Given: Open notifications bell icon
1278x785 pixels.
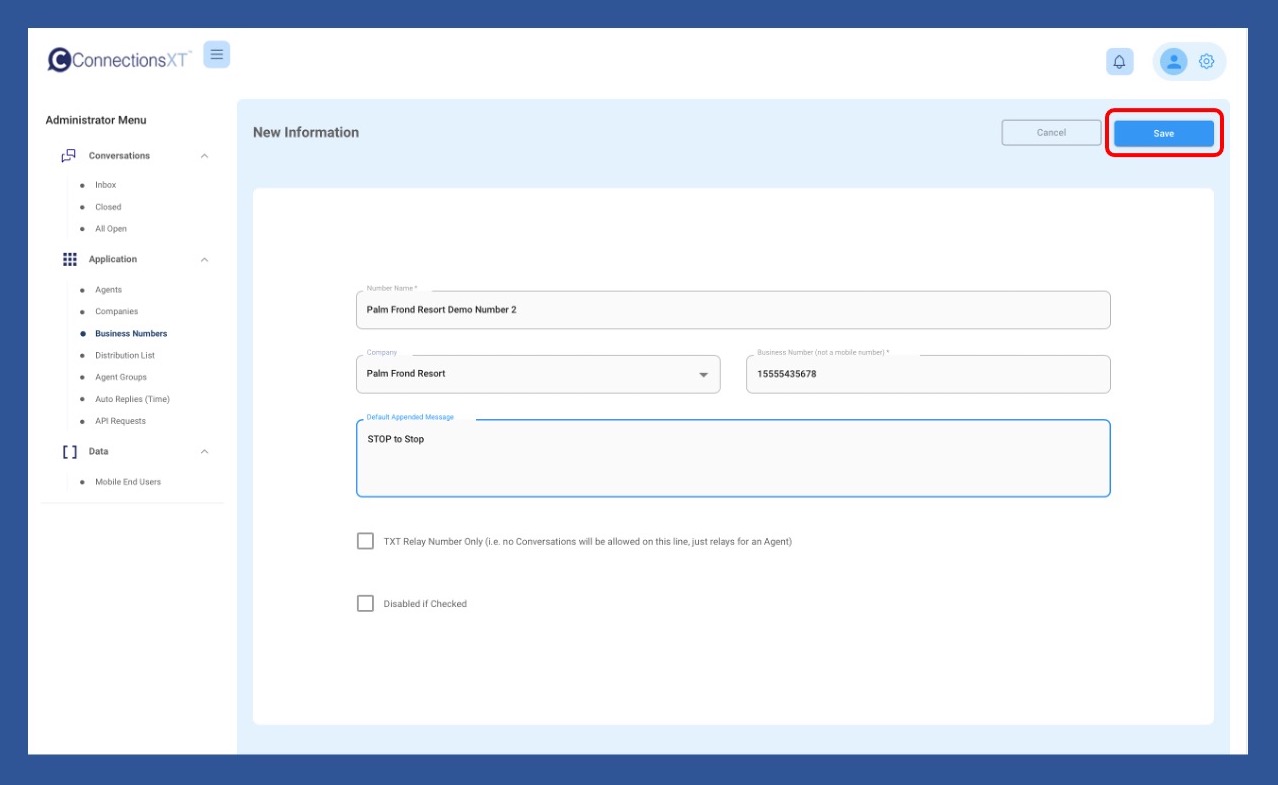Looking at the screenshot, I should (x=1119, y=62).
